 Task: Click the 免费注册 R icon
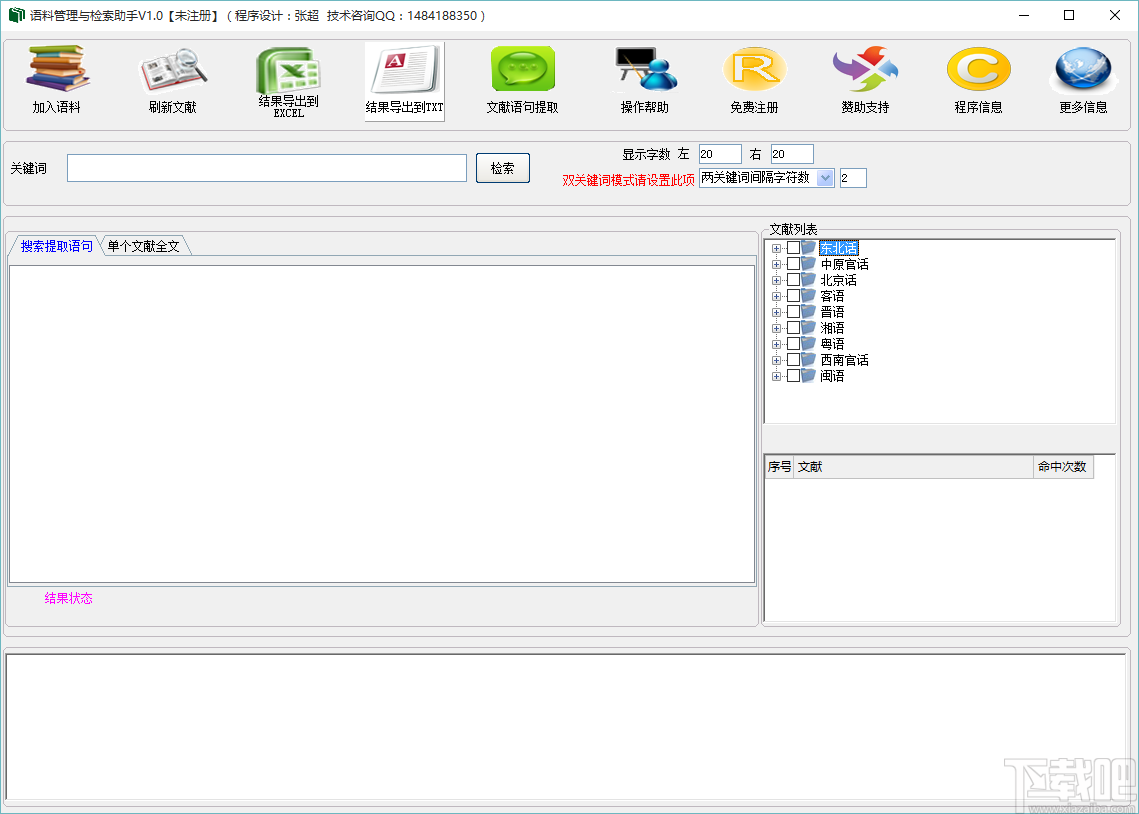pyautogui.click(x=755, y=70)
